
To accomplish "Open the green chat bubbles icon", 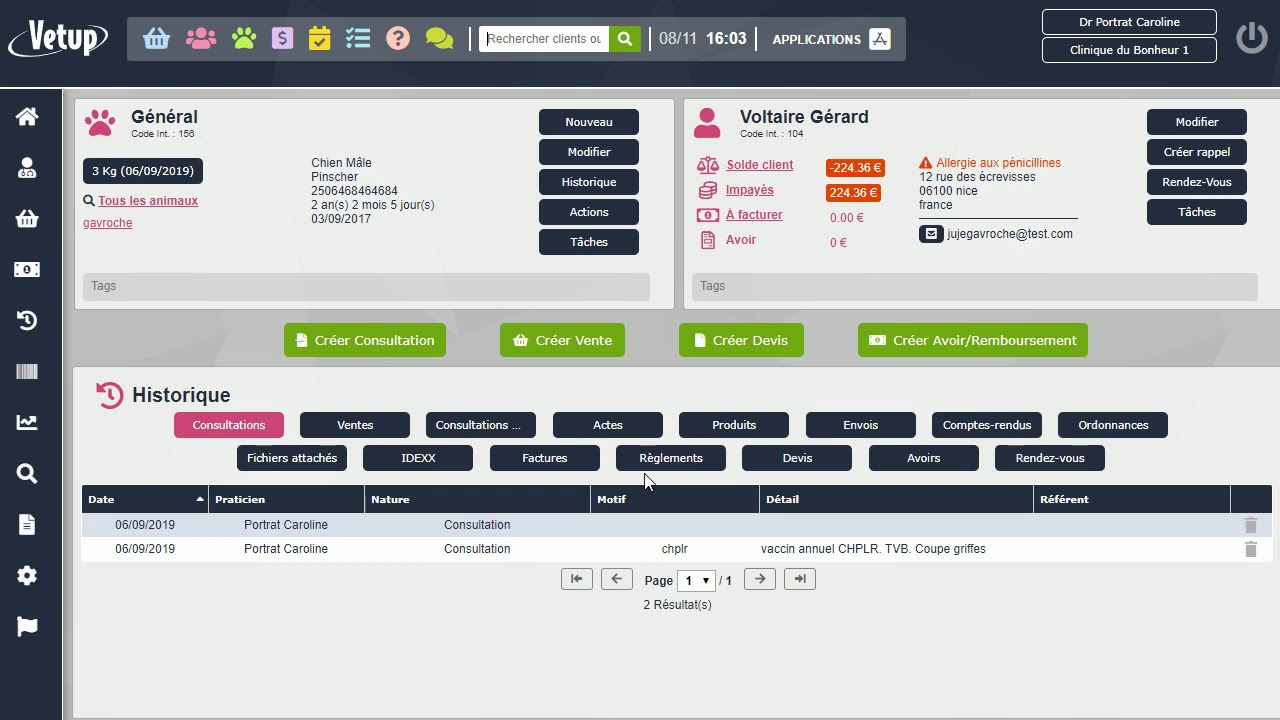I will tap(439, 39).
